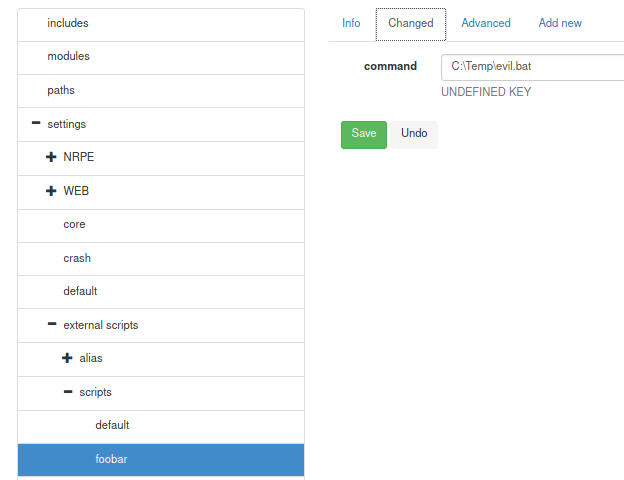This screenshot has height=480, width=624.
Task: Collapse the scripts node
Action: tap(68, 392)
